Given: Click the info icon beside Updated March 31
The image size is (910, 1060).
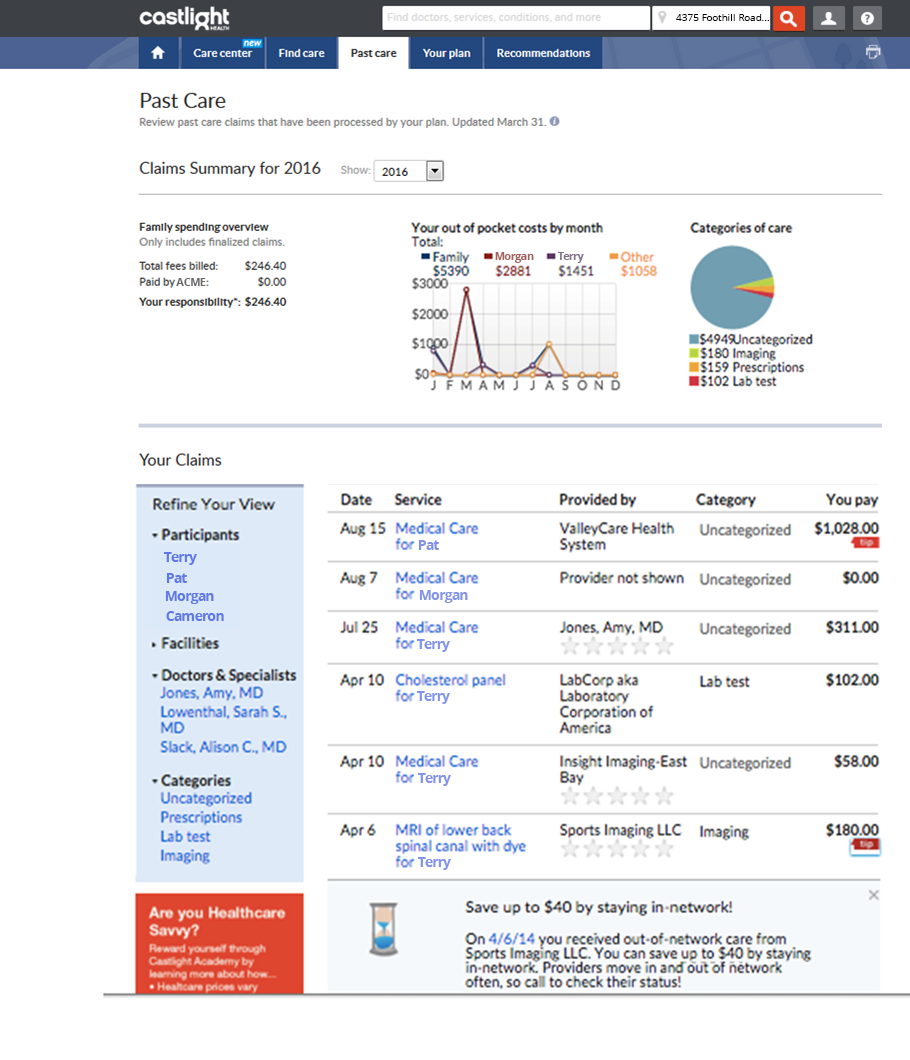Looking at the screenshot, I should coord(555,122).
